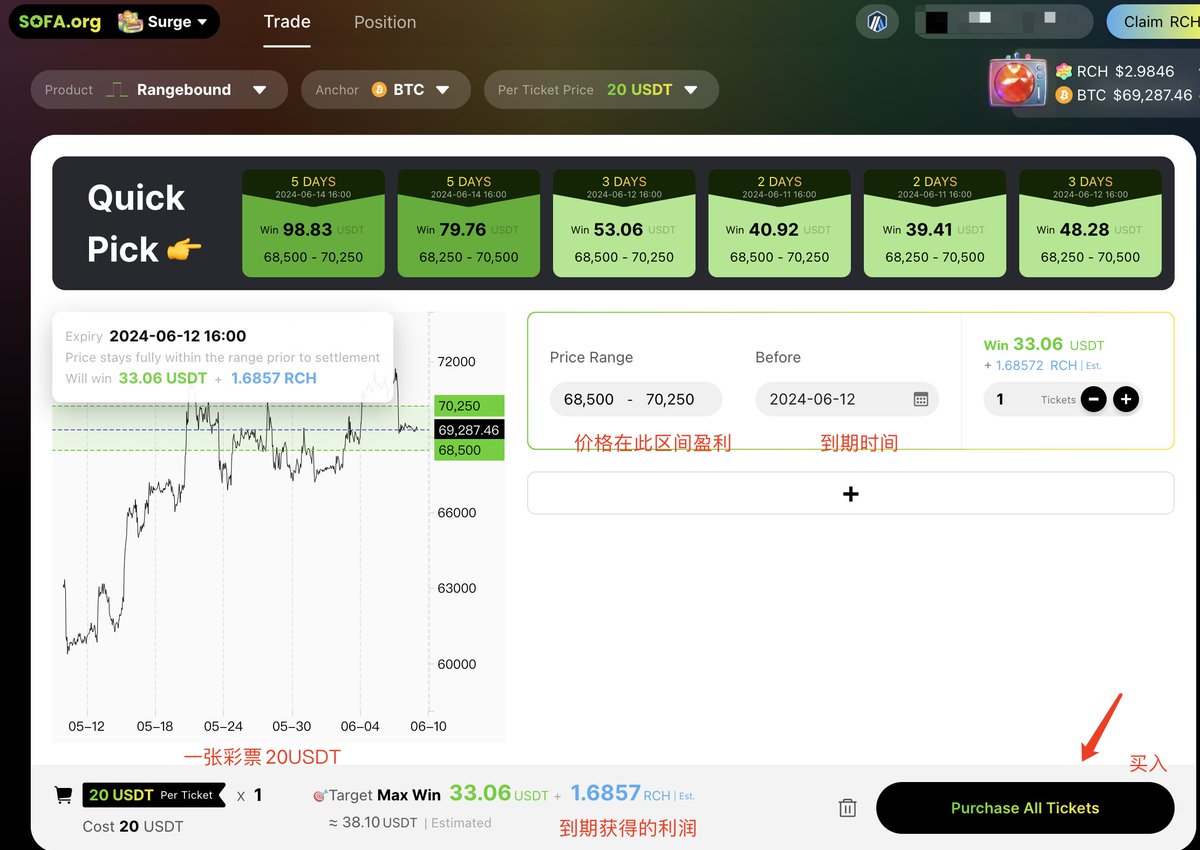Click the BTC $69,287.46 price
1200x850 pixels.
(1124, 95)
